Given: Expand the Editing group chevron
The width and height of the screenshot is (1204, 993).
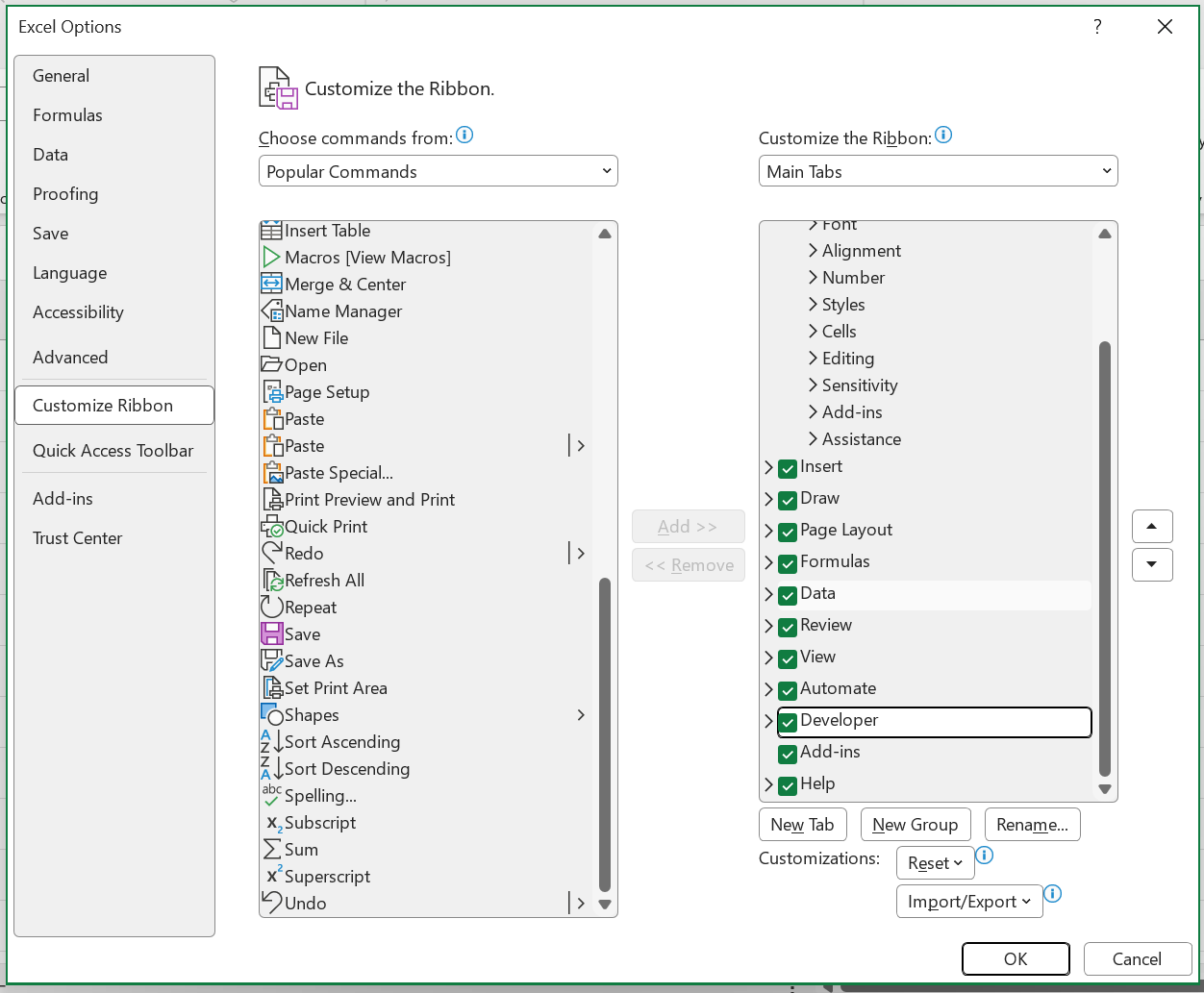Looking at the screenshot, I should (x=813, y=358).
